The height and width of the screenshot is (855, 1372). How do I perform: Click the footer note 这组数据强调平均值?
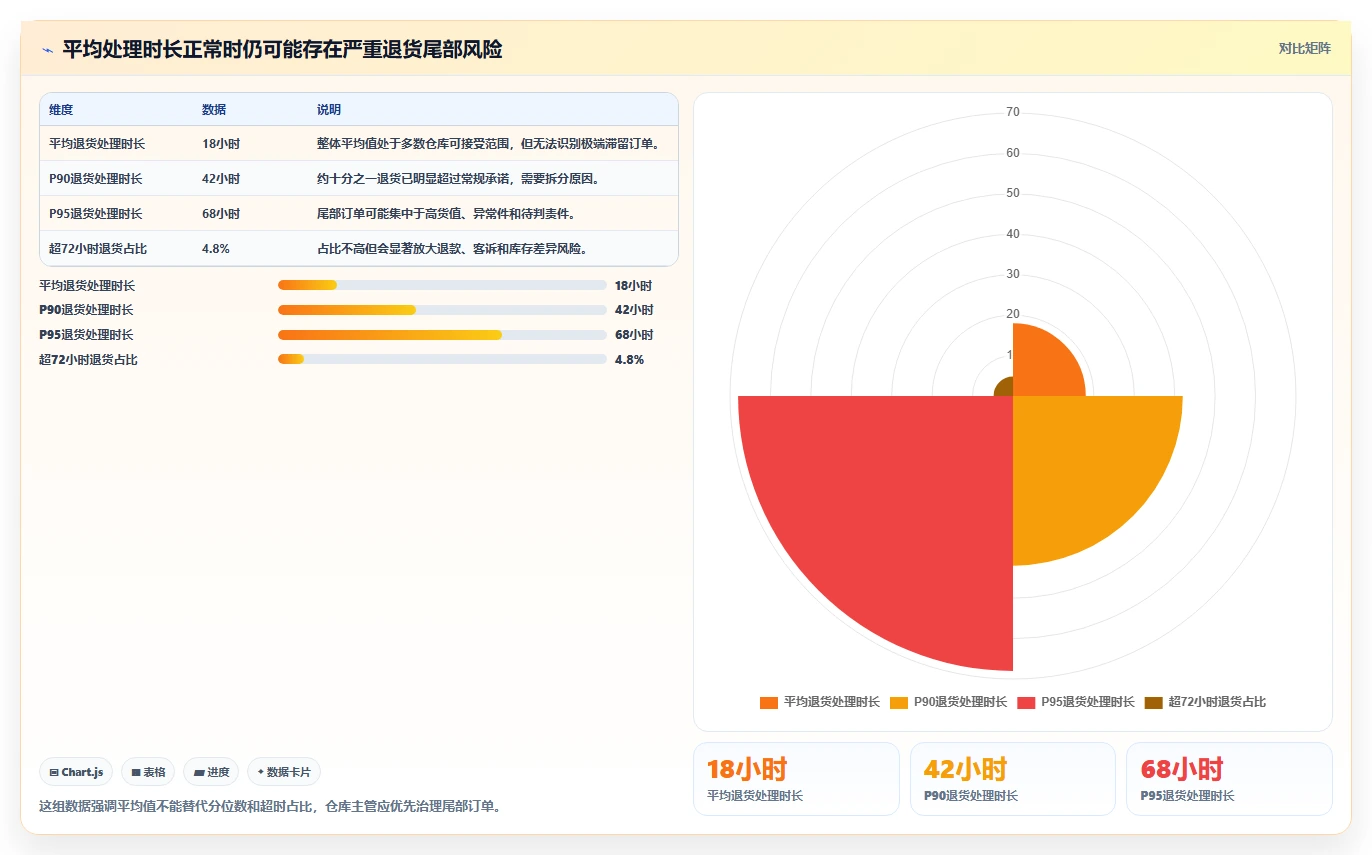270,806
